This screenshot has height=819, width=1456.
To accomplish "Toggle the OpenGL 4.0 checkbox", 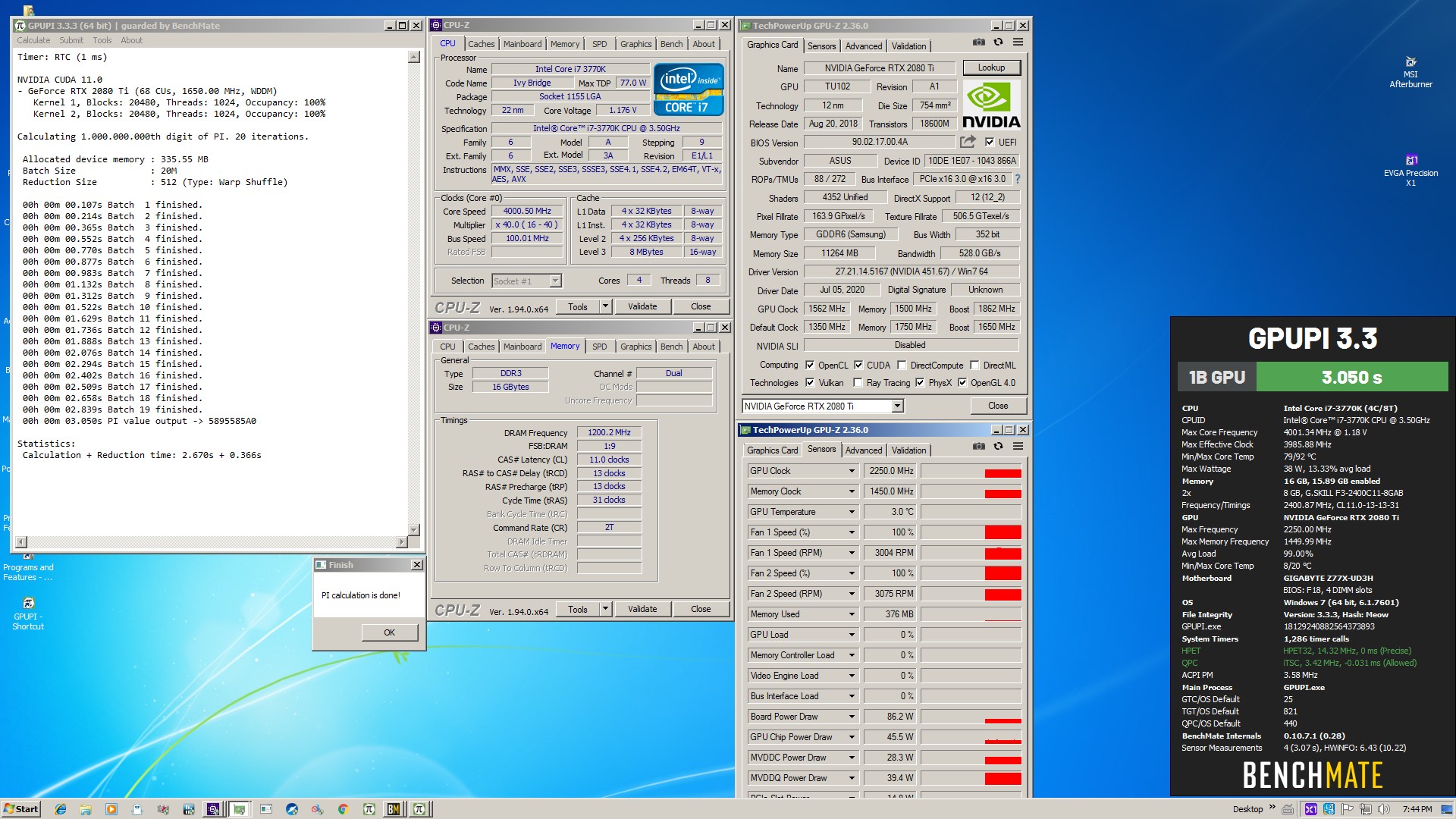I will (962, 383).
